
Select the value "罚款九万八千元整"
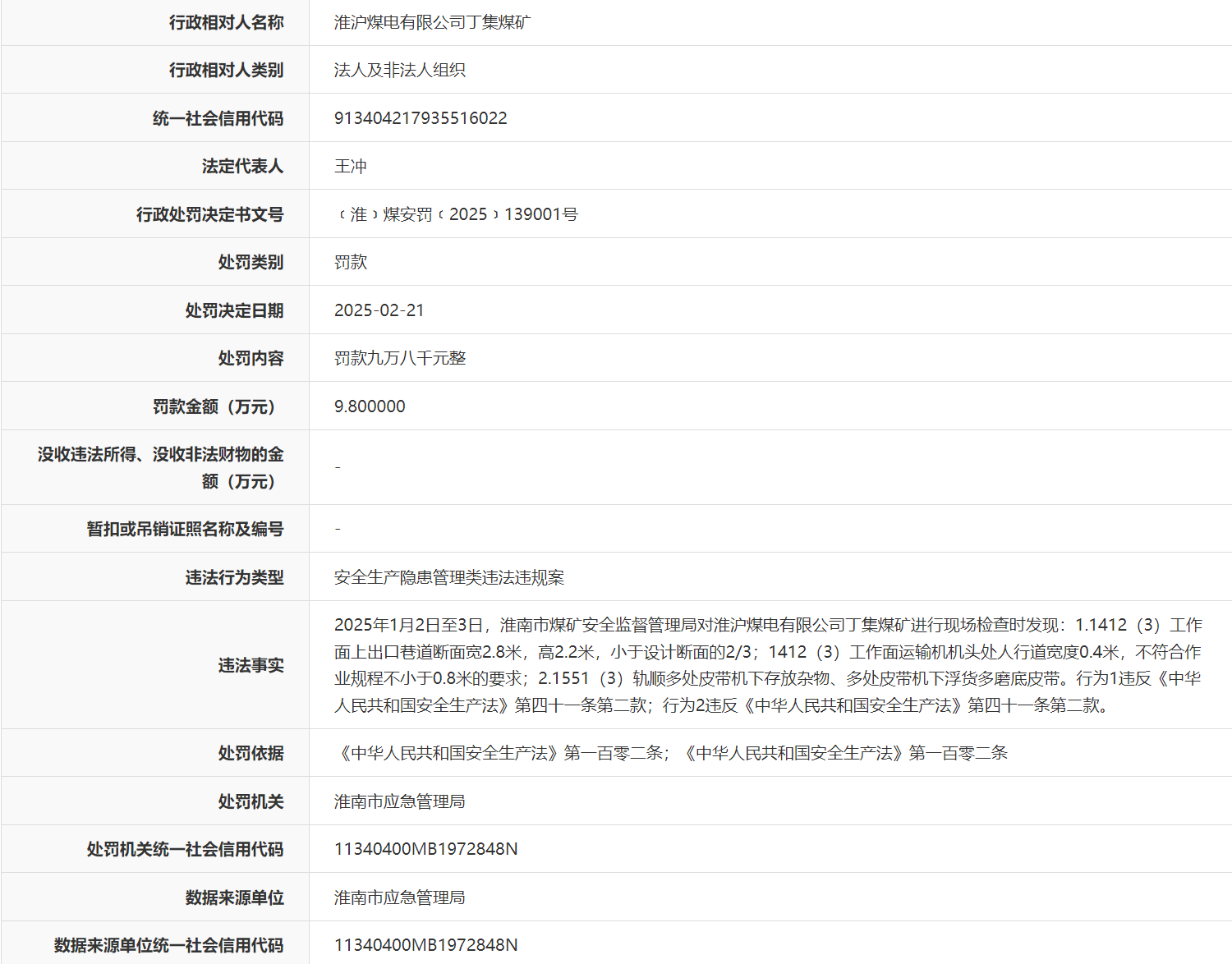(400, 358)
